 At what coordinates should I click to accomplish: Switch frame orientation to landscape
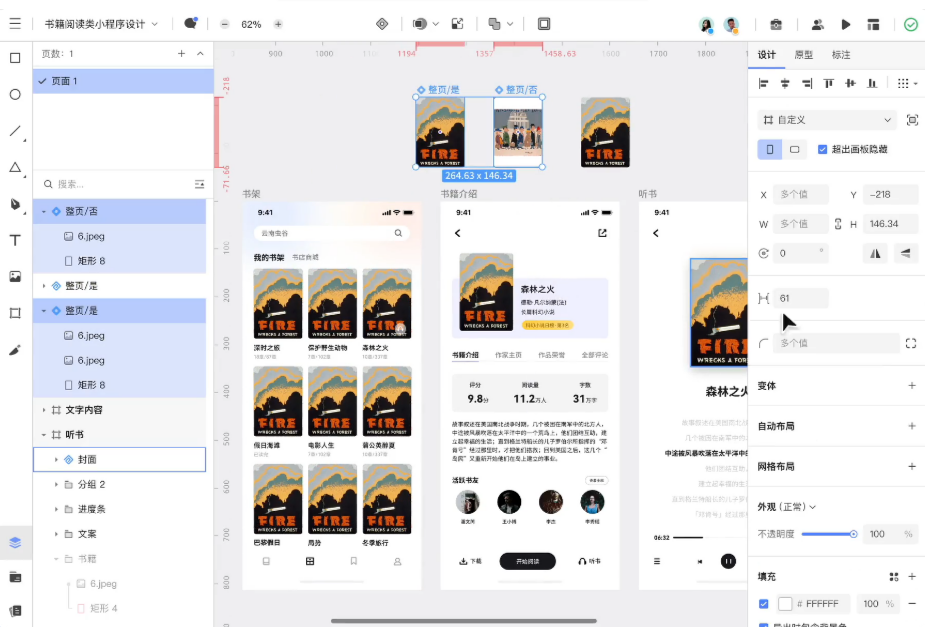coord(794,149)
